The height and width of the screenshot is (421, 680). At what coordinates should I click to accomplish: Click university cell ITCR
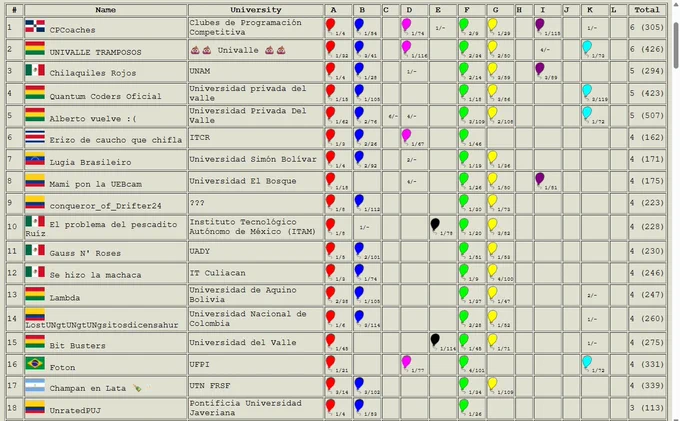256,137
